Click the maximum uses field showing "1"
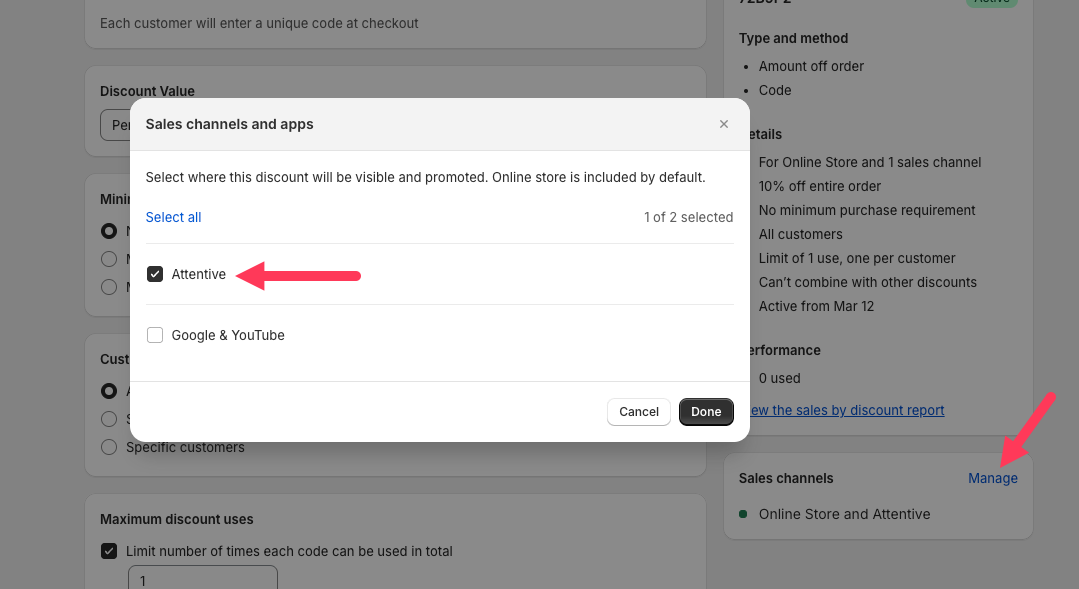Screen dimensions: 1079x589 pyautogui.click(x=202, y=580)
